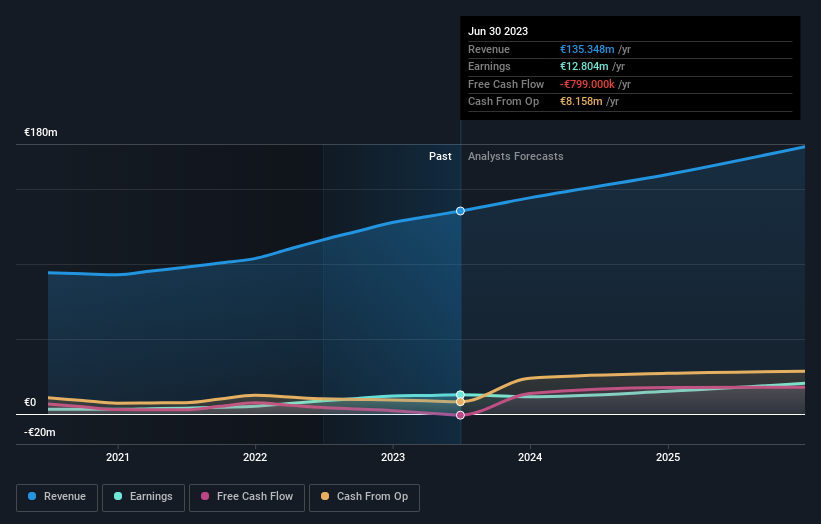Click the teal Earnings data point marker

460,395
